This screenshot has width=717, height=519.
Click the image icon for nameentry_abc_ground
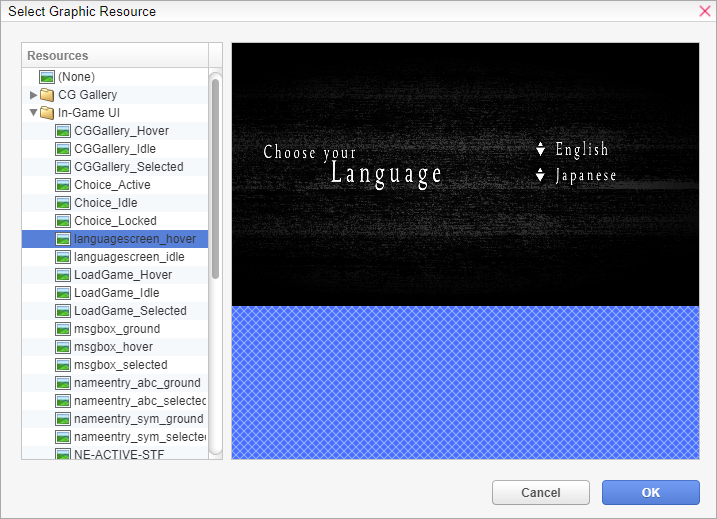pyautogui.click(x=63, y=383)
